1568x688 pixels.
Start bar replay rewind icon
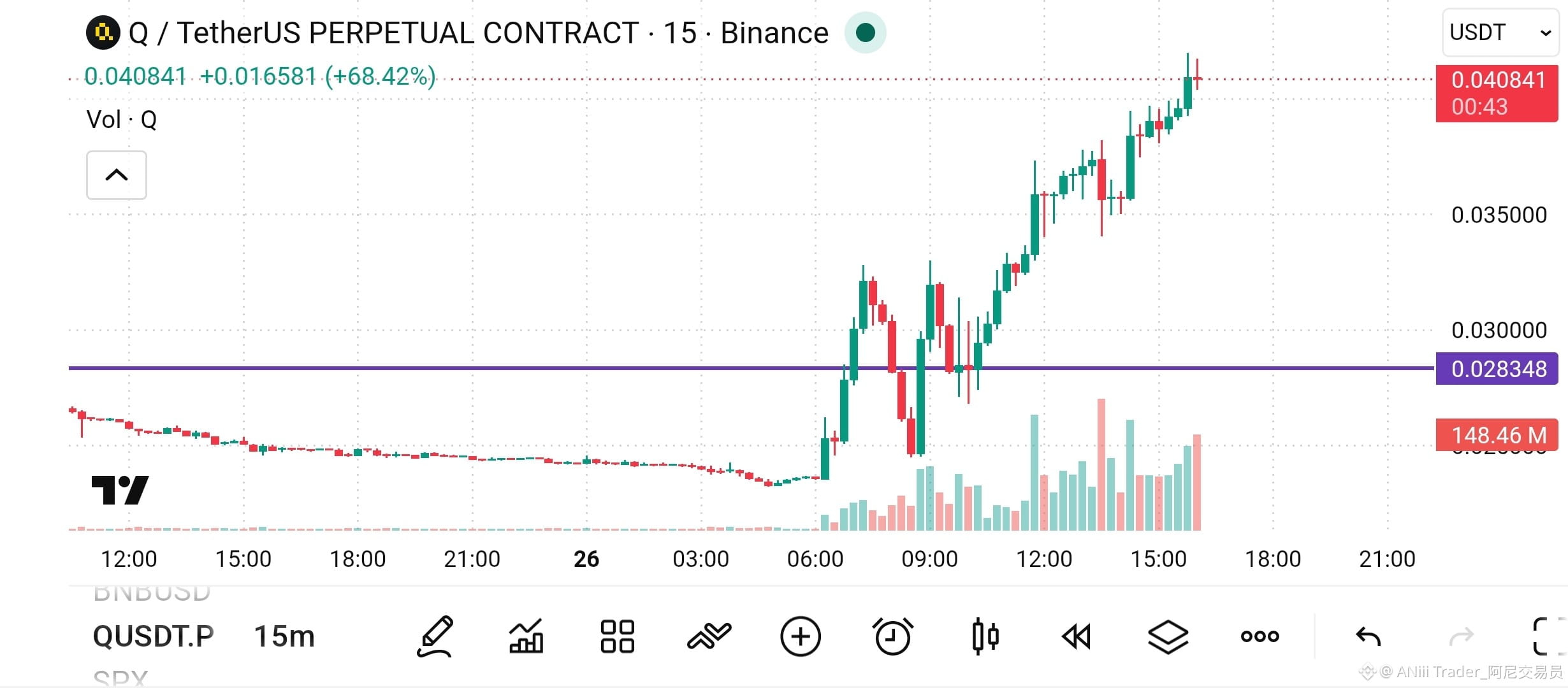[x=1077, y=636]
